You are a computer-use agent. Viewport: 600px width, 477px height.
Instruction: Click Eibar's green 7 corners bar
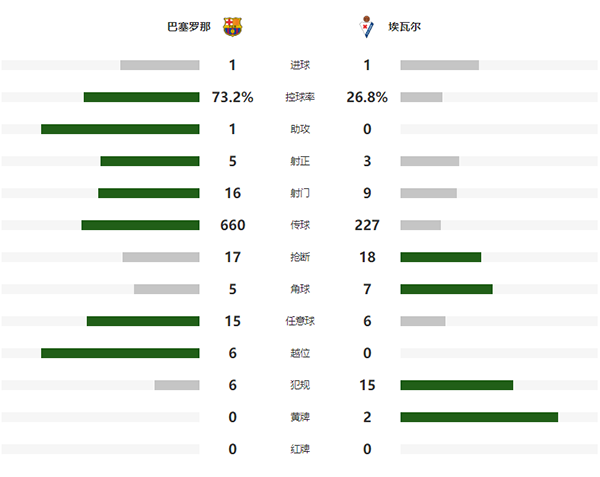pos(446,289)
